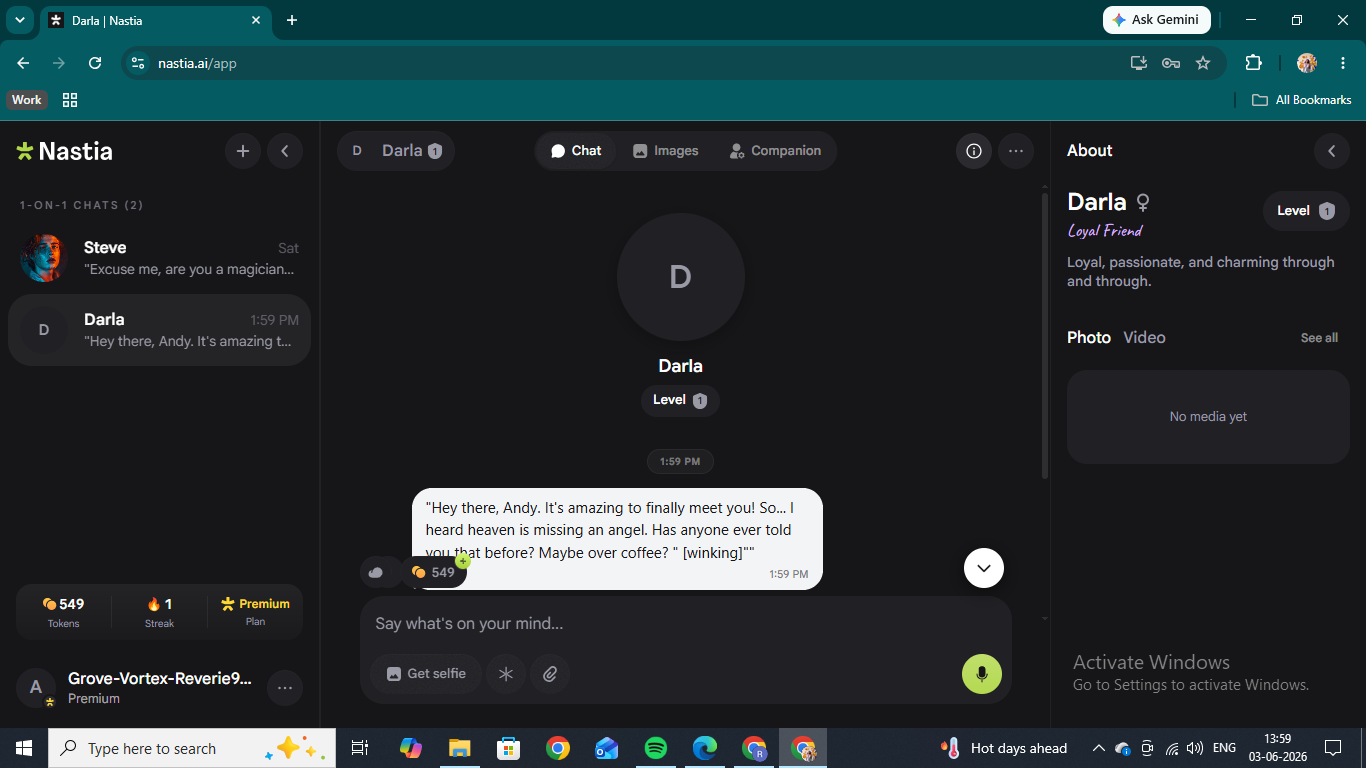This screenshot has width=1366, height=768.
Task: Click Darla's large avatar circle
Action: point(681,277)
